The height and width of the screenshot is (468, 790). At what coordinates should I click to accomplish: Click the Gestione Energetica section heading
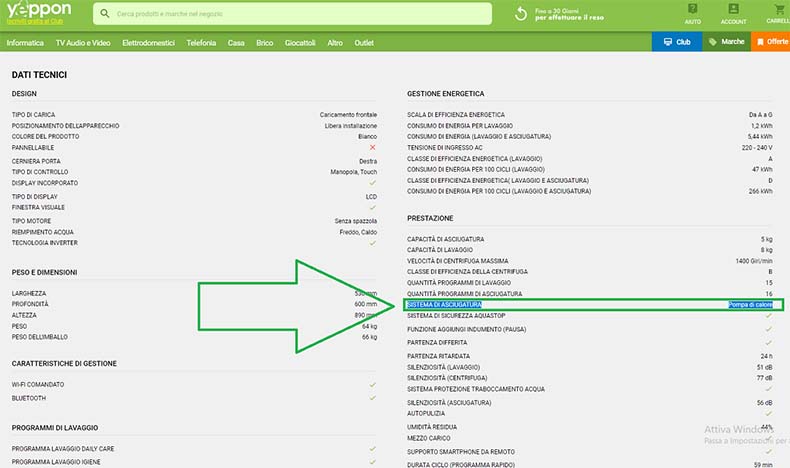(x=445, y=94)
